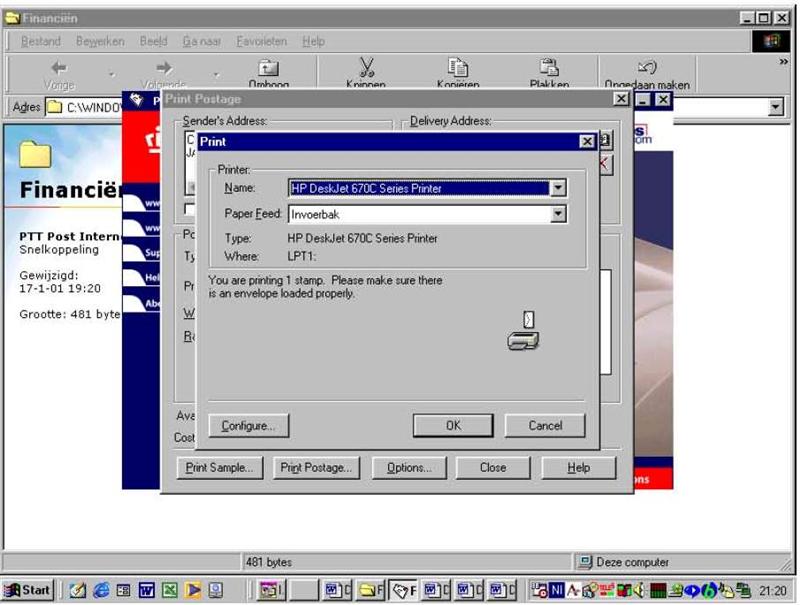Viewport: 800px width, 605px height.
Task: Launch Excel from the quick launch bar
Action: point(169,590)
